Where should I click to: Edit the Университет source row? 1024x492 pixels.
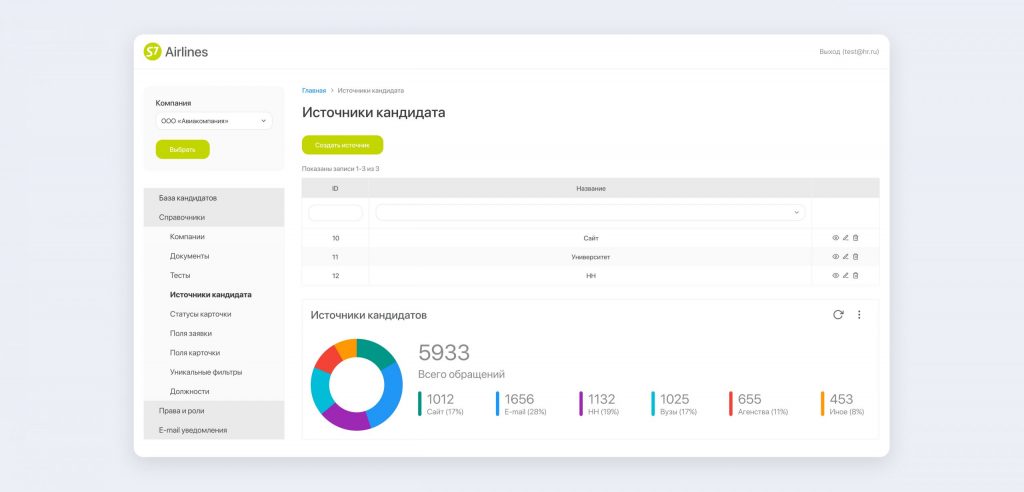coord(846,257)
